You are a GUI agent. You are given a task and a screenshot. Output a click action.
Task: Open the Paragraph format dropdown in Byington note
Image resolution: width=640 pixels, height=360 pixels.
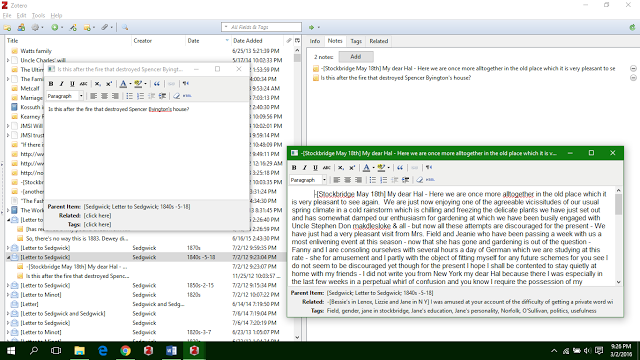click(65, 96)
